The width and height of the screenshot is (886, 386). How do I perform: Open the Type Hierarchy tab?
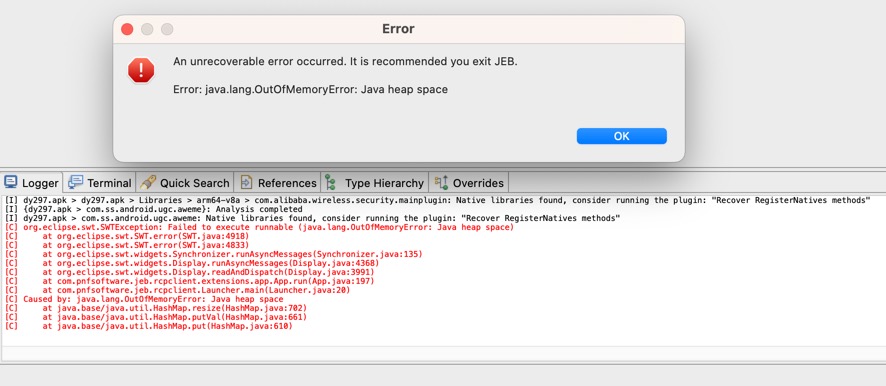pos(374,183)
